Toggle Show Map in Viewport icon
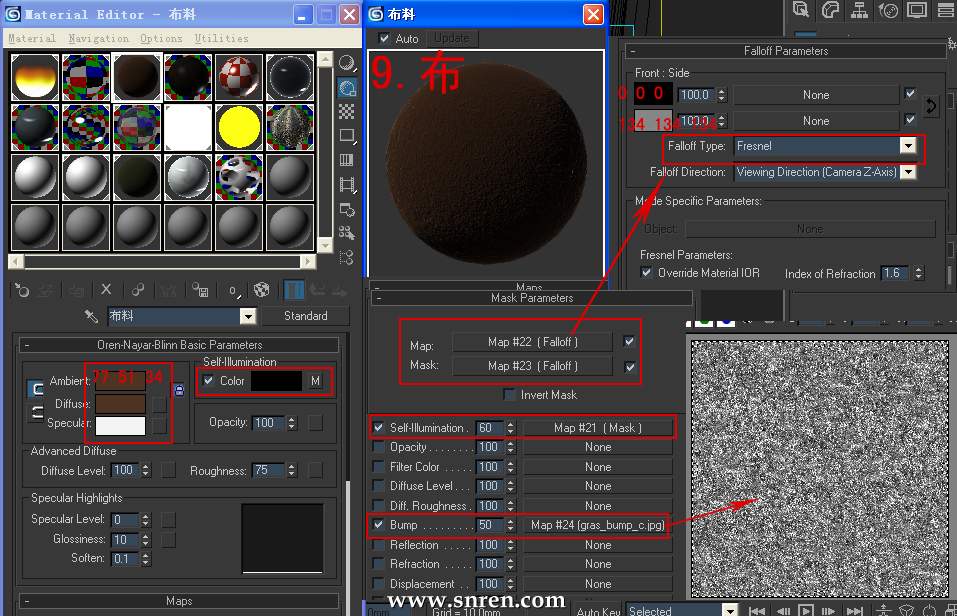 pos(262,290)
